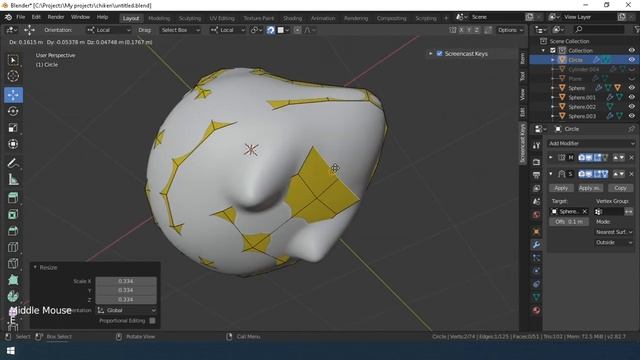Collapse the Resize operator panel
The image size is (640, 360).
pyautogui.click(x=35, y=267)
